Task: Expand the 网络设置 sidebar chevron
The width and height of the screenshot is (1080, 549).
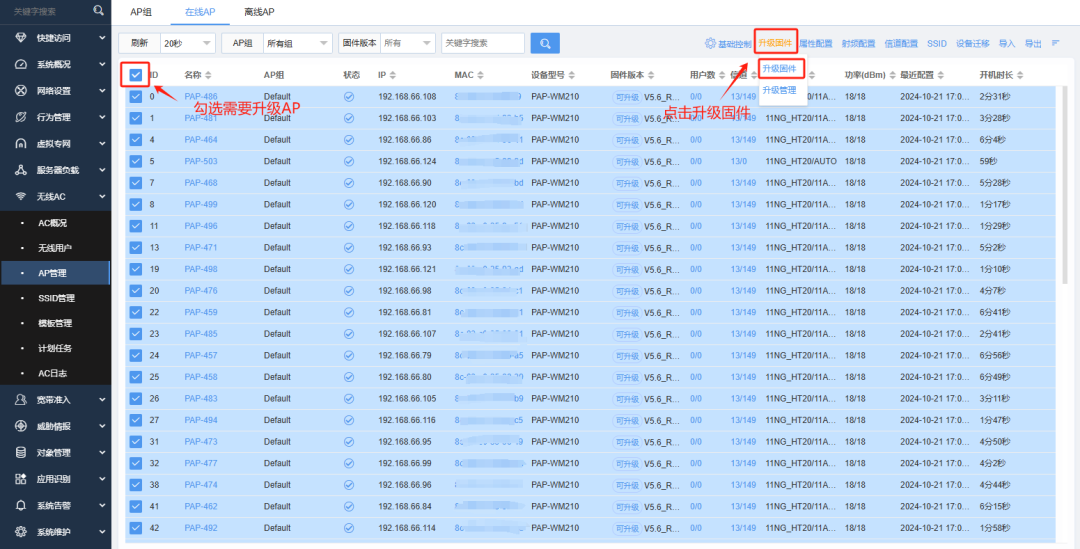Action: coord(102,90)
